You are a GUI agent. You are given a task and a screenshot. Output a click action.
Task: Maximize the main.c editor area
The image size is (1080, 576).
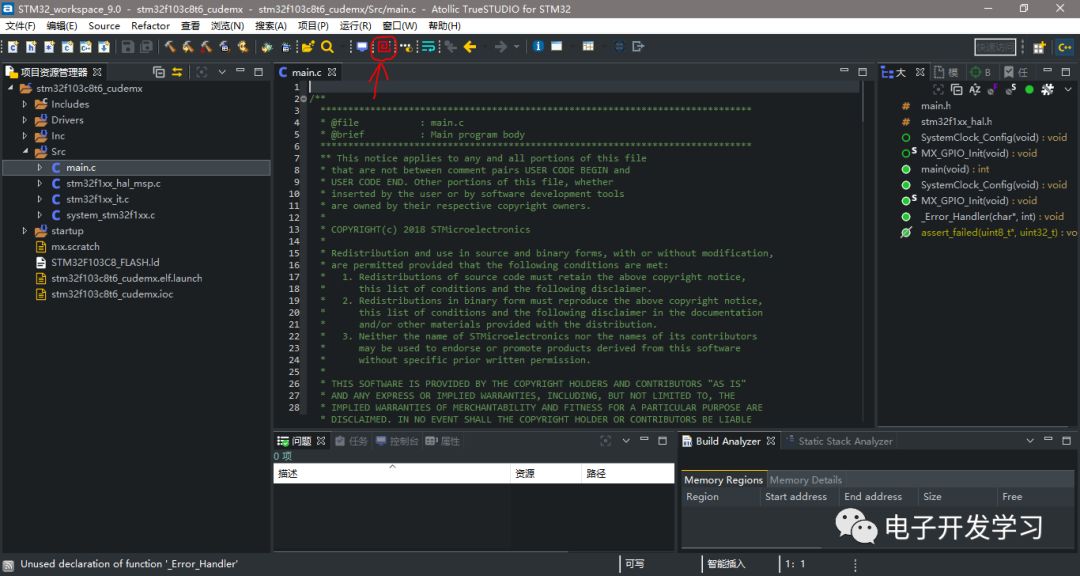coord(862,72)
